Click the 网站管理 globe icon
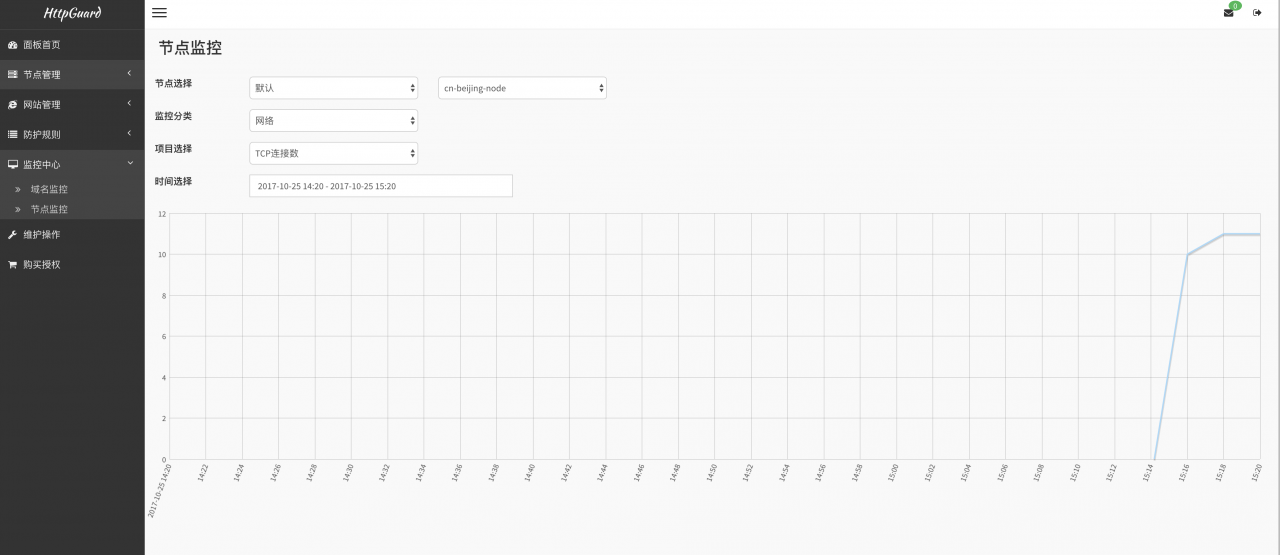This screenshot has height=555, width=1280. pos(12,105)
